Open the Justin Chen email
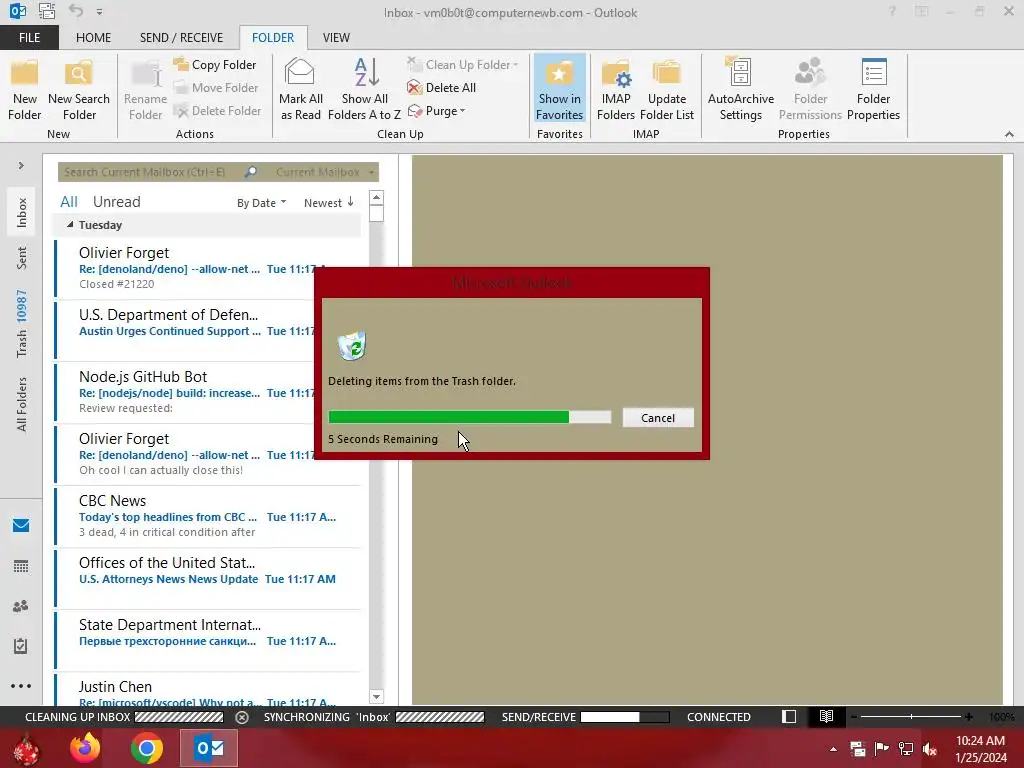 pos(208,692)
